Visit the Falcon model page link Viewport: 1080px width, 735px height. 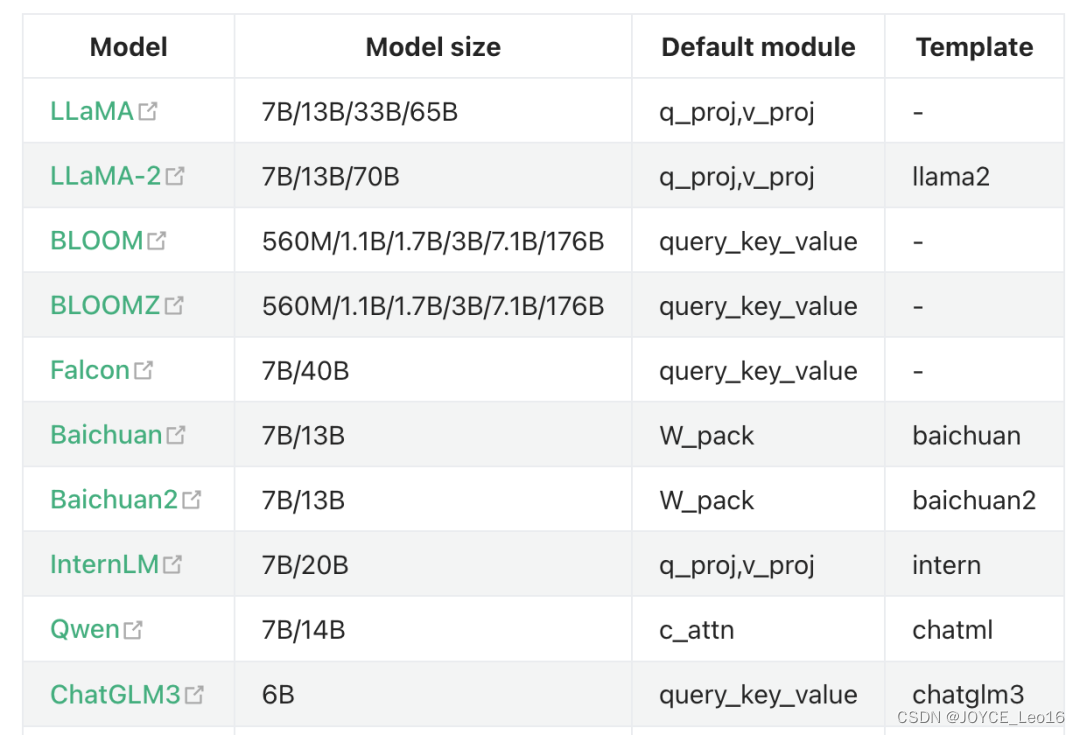tap(90, 370)
